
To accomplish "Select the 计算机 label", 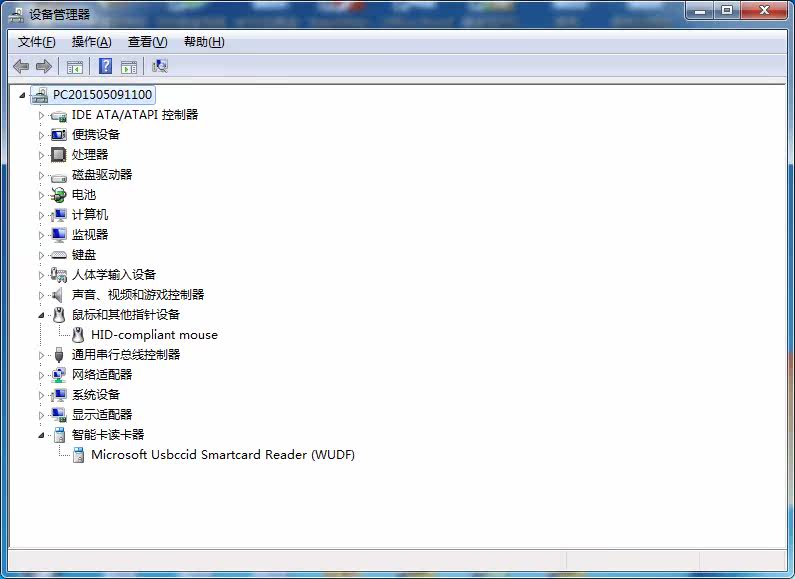I will tap(90, 215).
